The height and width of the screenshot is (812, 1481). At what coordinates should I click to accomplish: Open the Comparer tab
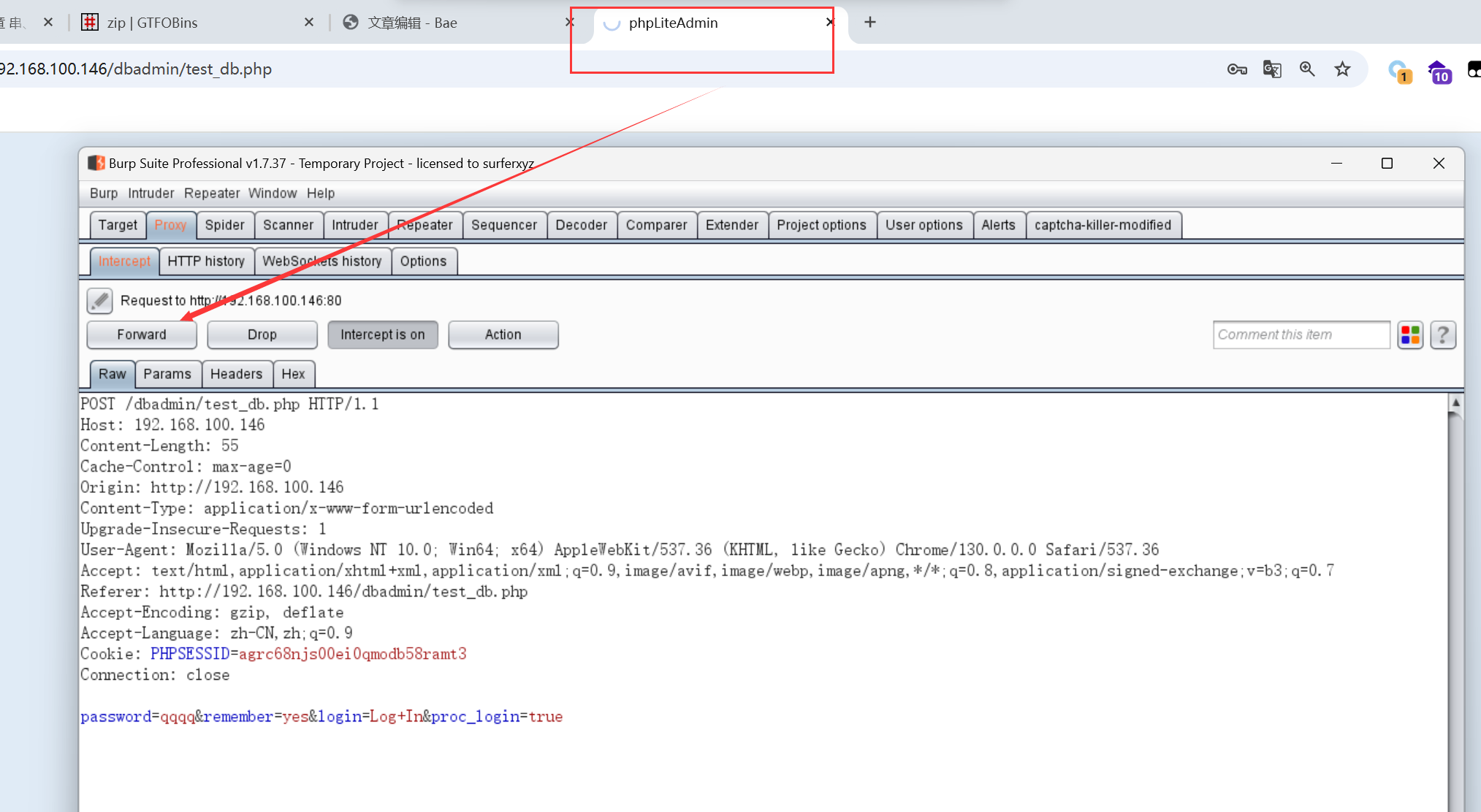tap(656, 225)
